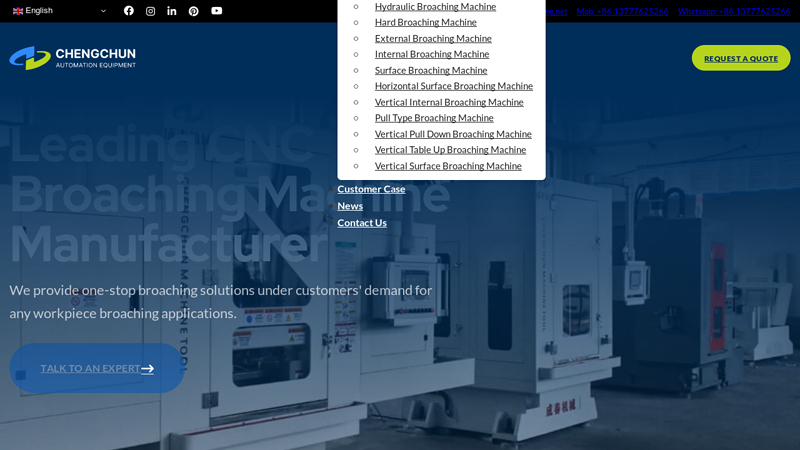Image resolution: width=800 pixels, height=450 pixels.
Task: Open the Instagram social icon
Action: click(150, 11)
